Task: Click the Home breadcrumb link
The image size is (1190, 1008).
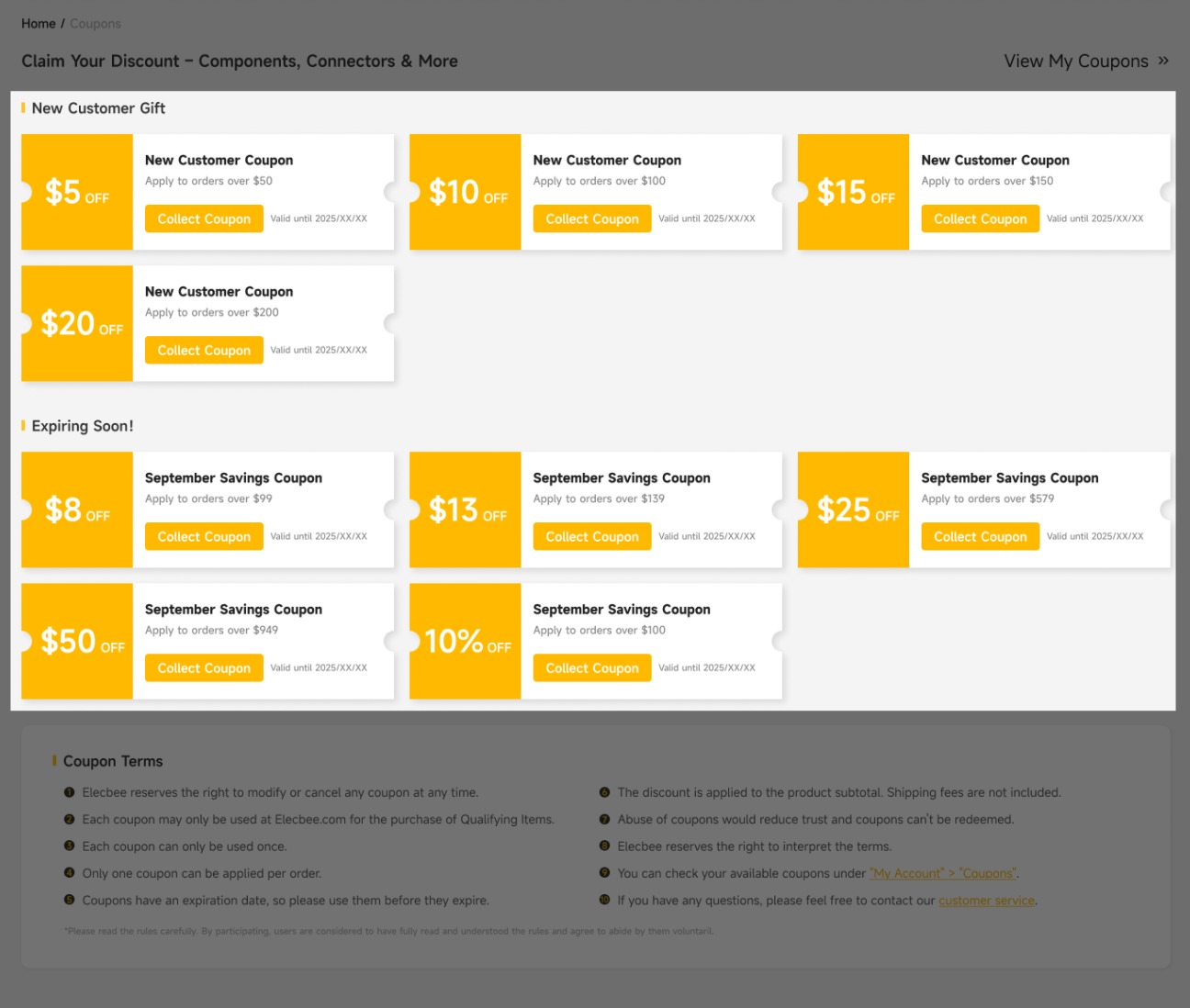Action: 39,24
